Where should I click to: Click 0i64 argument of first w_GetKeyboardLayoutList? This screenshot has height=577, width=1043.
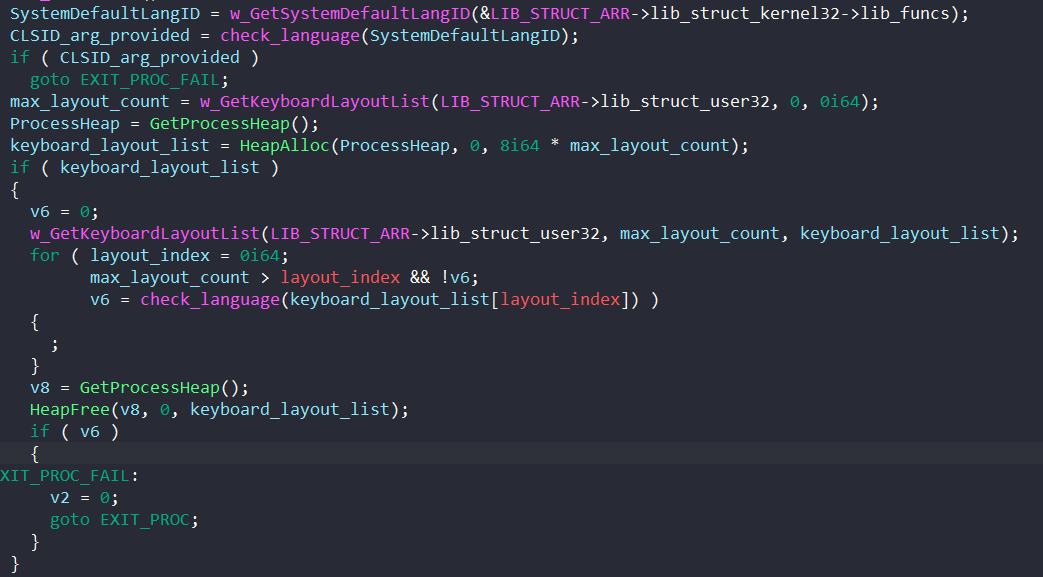click(x=839, y=102)
